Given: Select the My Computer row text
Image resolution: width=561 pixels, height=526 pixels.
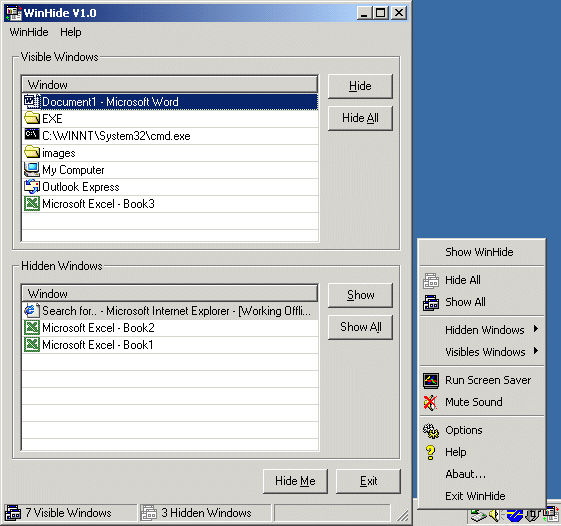Looking at the screenshot, I should [73, 170].
